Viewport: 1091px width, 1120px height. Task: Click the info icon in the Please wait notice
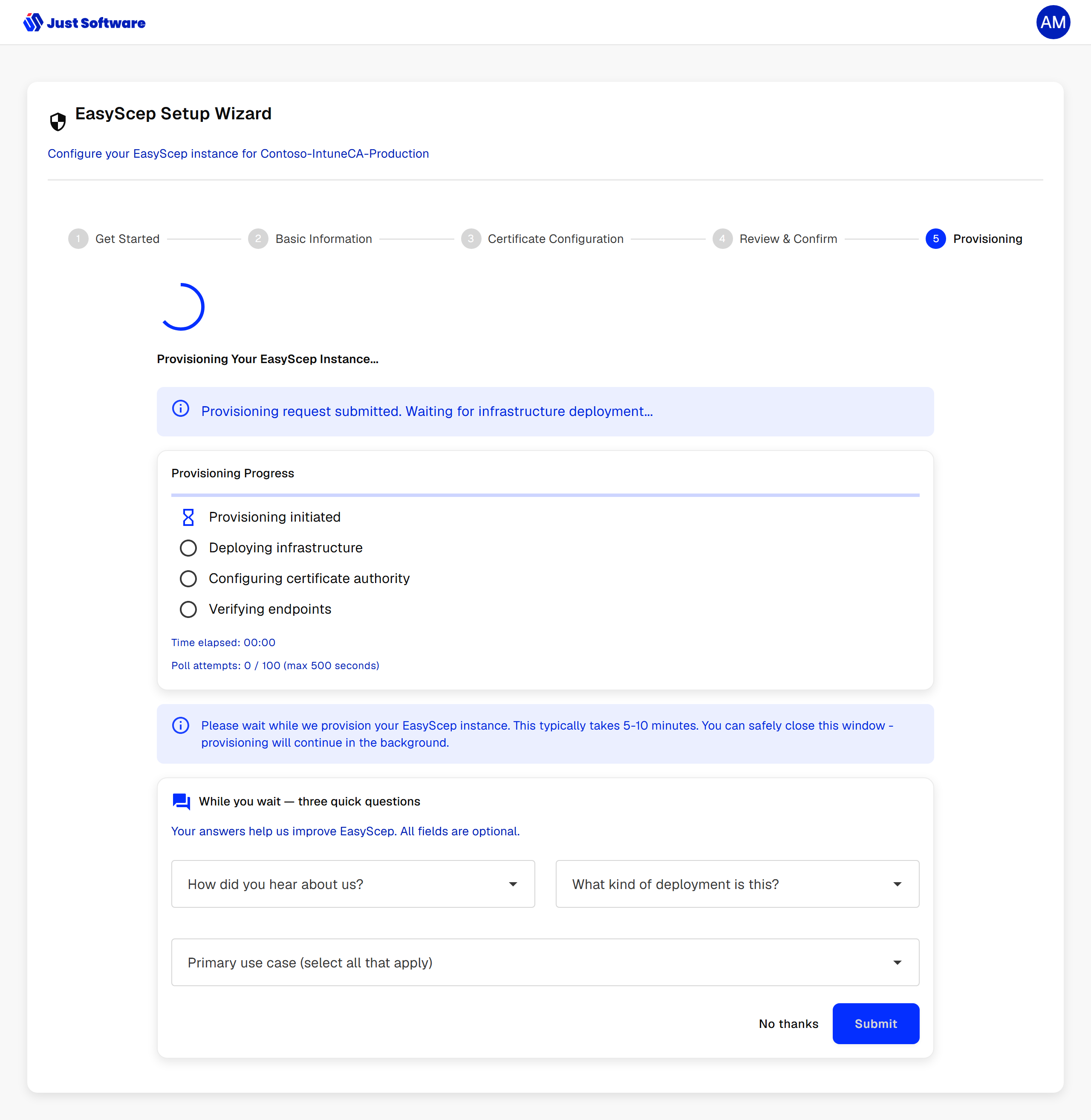[181, 725]
